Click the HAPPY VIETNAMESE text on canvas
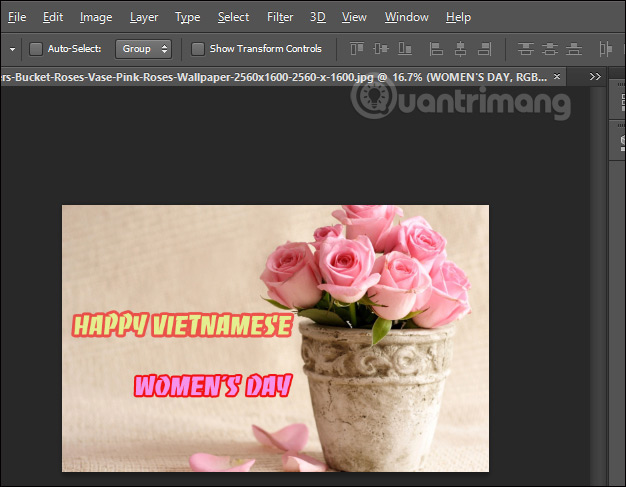Viewport: 626px width, 487px height. click(x=182, y=325)
